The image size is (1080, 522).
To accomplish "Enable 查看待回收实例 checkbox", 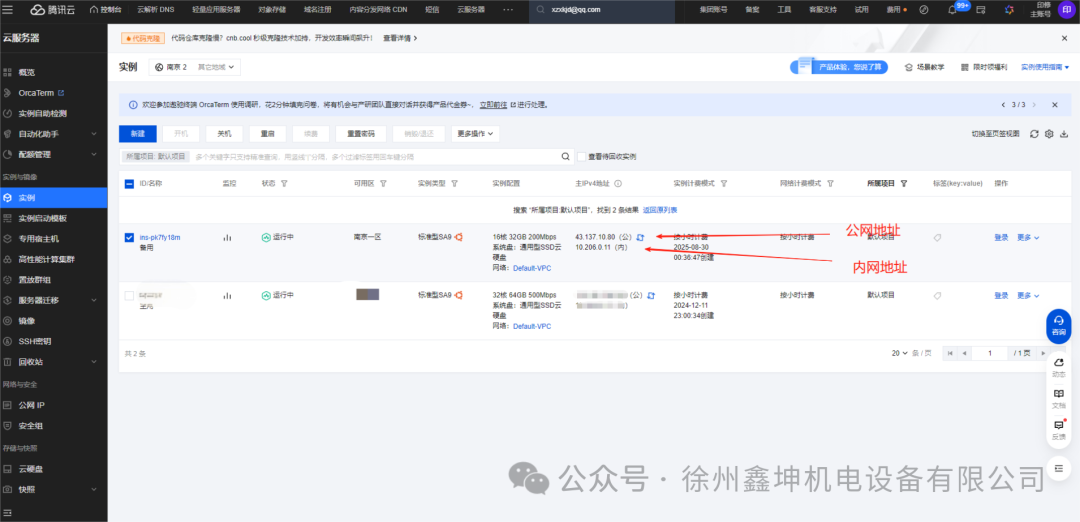I will (582, 156).
